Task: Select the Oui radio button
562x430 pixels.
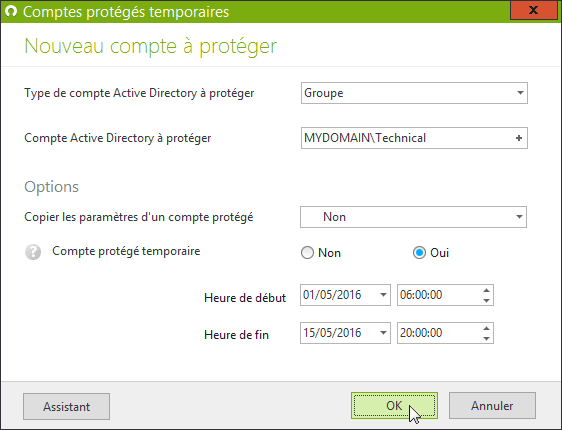Action: (x=419, y=253)
